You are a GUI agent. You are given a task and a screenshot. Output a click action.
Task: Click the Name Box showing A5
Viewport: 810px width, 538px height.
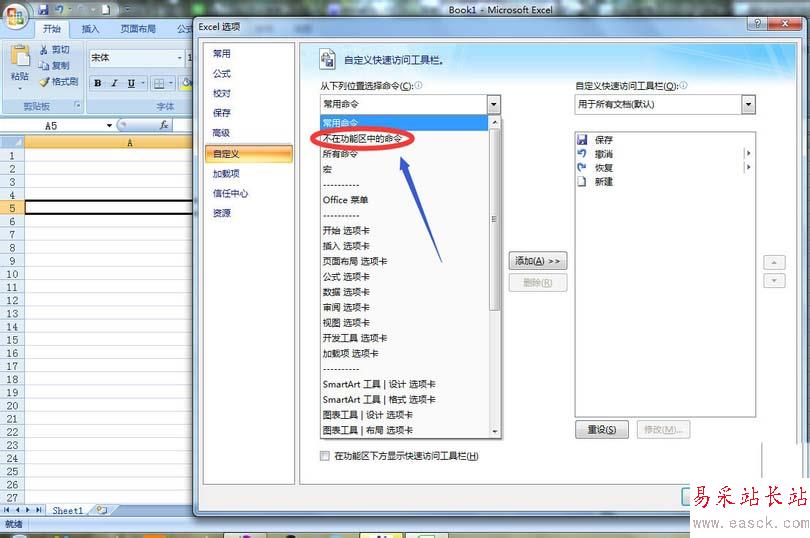[52, 126]
